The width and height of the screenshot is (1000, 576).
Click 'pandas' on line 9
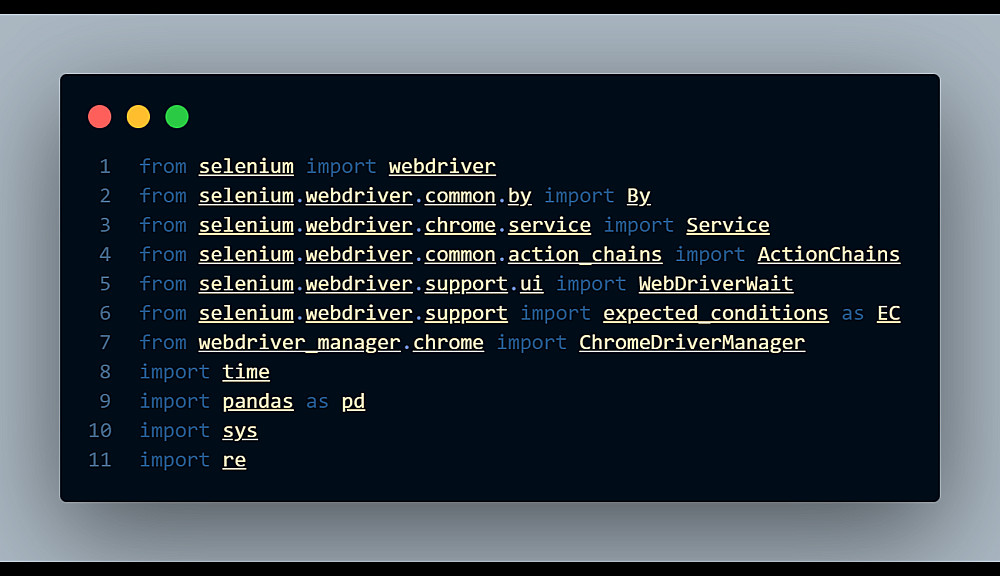tap(258, 401)
